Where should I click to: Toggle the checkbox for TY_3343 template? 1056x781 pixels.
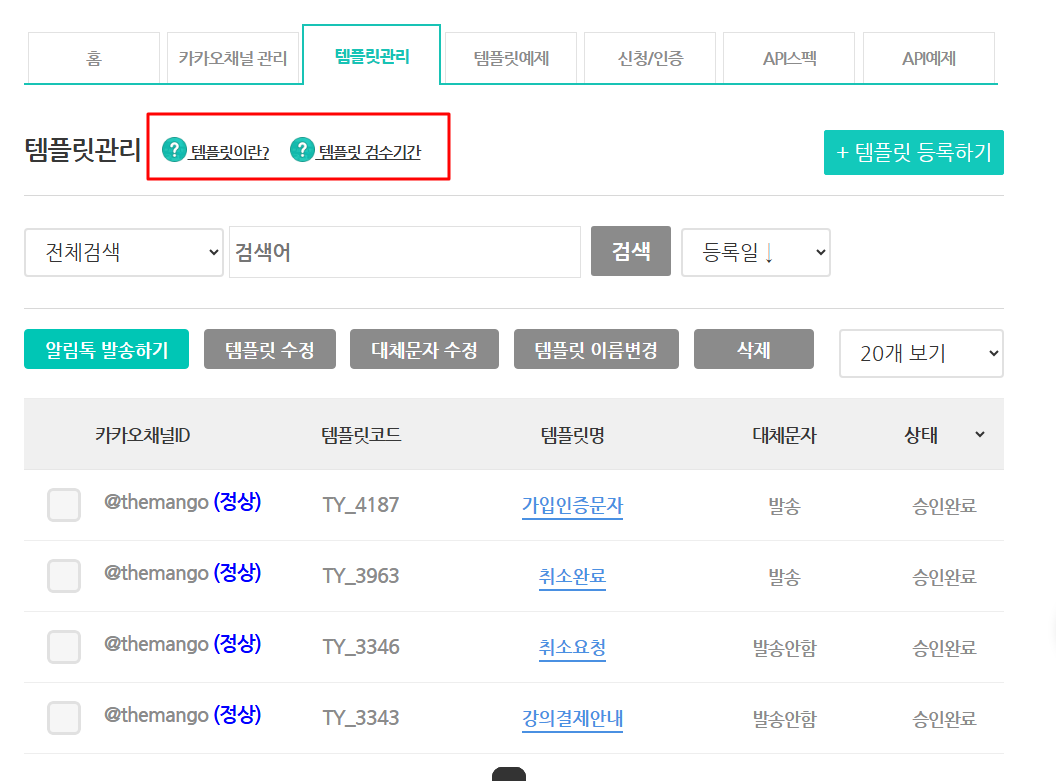(64, 718)
